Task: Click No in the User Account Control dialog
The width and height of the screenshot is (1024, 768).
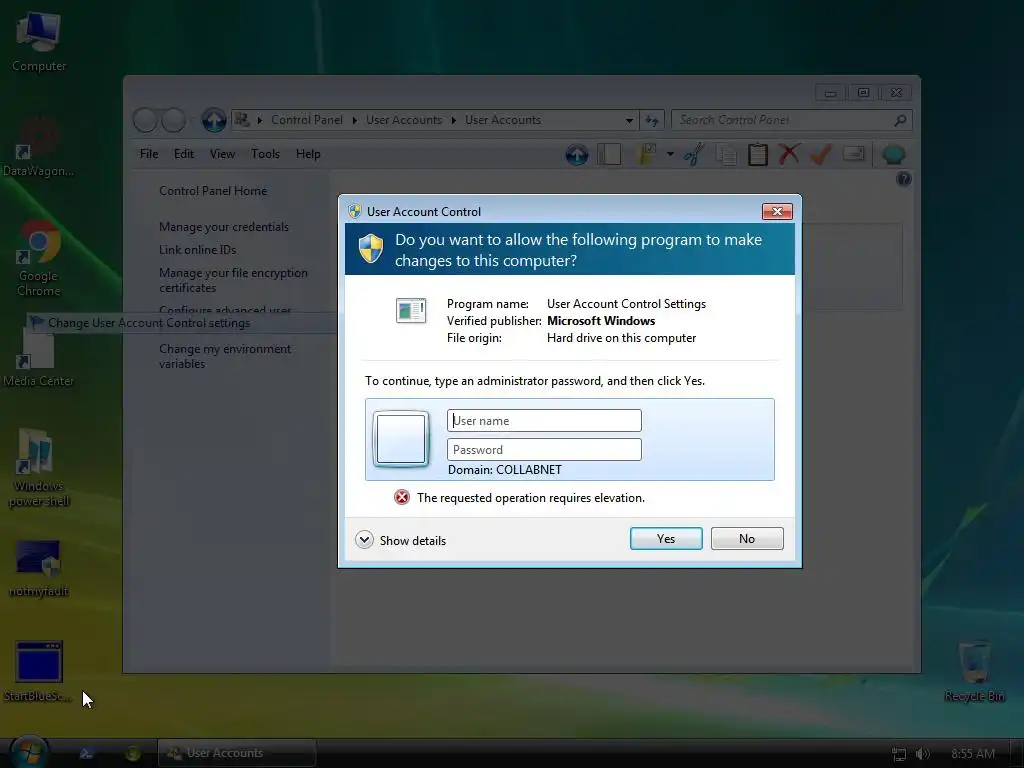Action: [746, 539]
